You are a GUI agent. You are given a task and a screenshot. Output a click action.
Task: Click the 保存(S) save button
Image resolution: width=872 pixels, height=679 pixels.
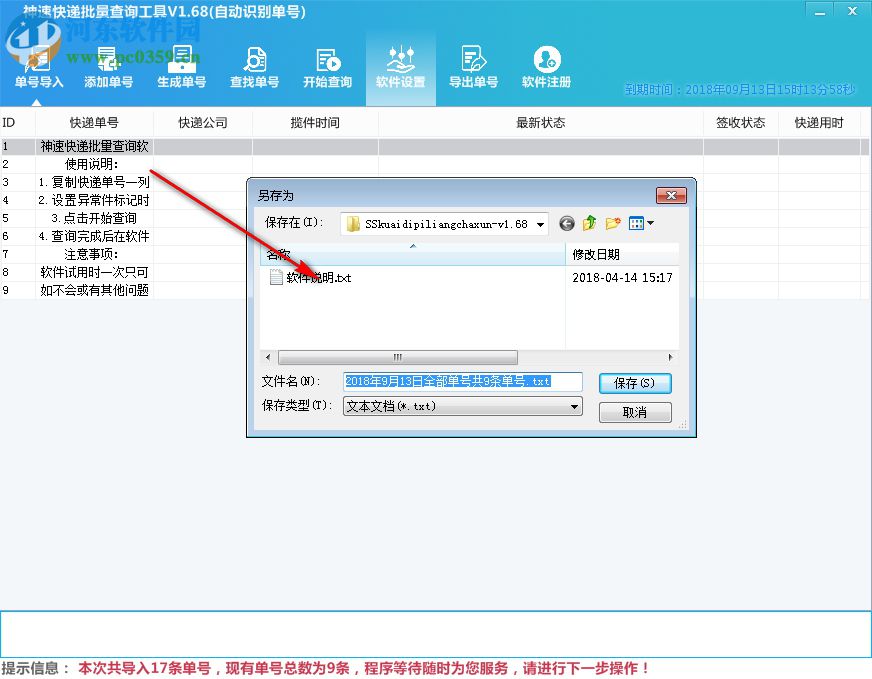click(x=636, y=382)
